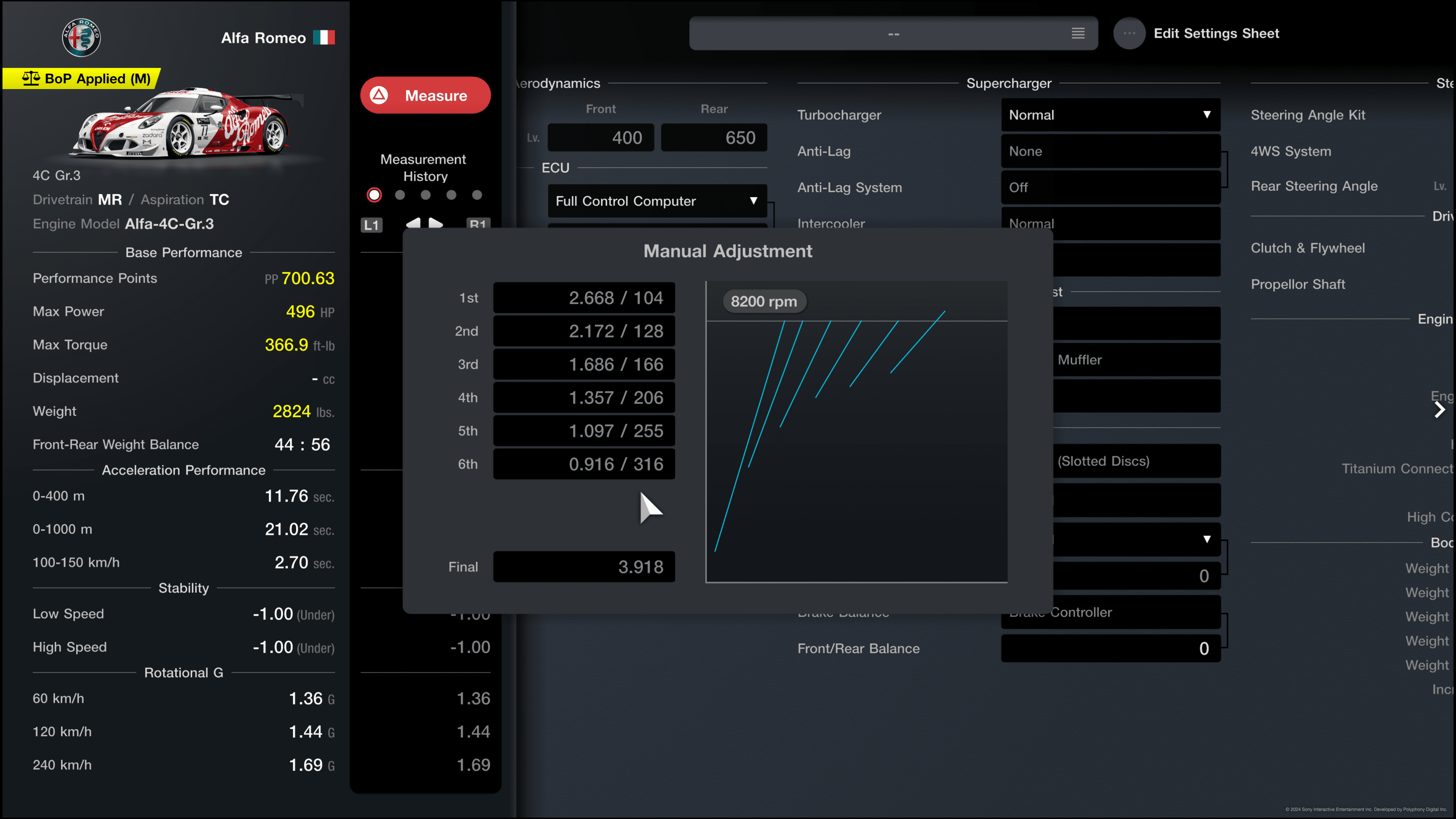This screenshot has width=1456, height=819.
Task: Adjust rear aerodynamics value 650
Action: (x=714, y=137)
